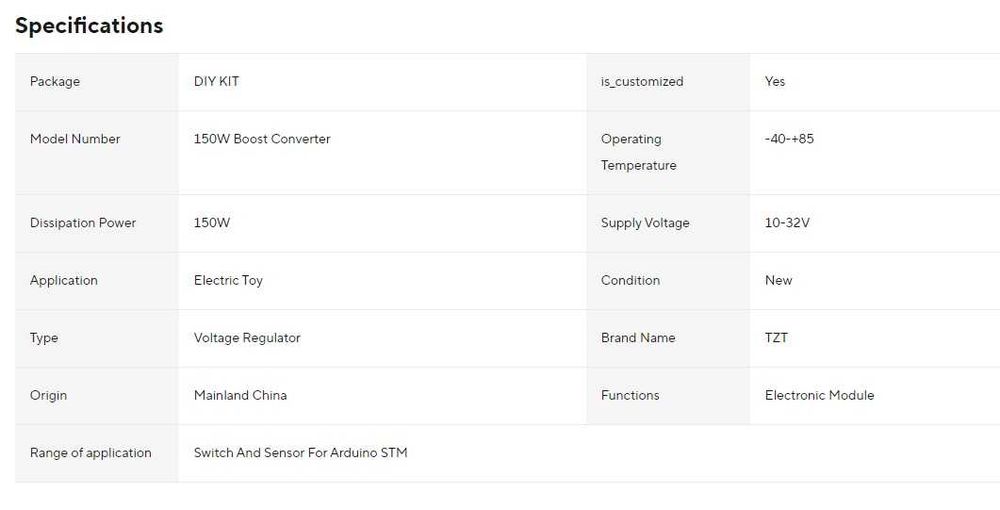The height and width of the screenshot is (510, 1000).
Task: Click the Specifications heading
Action: [x=89, y=26]
